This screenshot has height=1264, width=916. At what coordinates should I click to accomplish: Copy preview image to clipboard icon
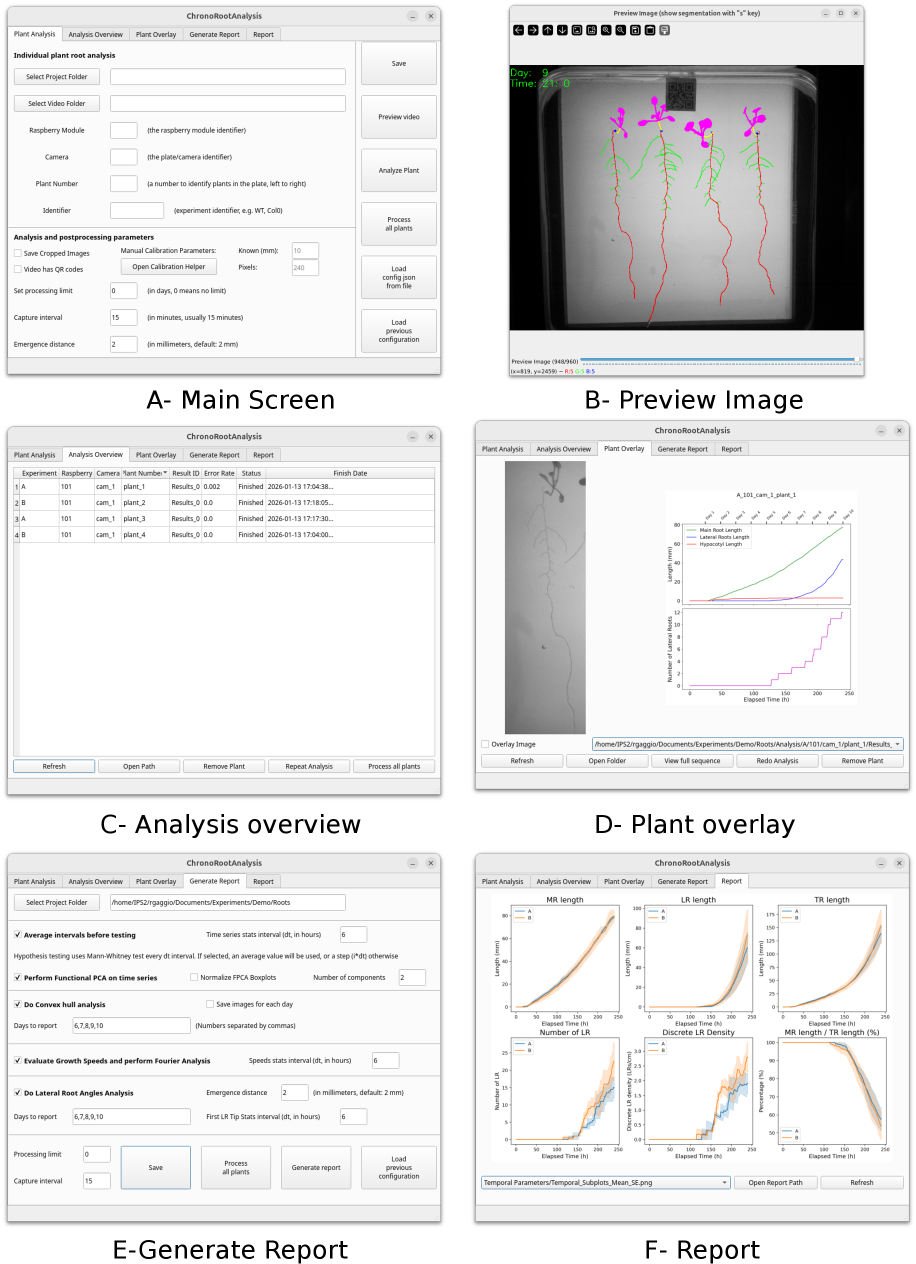pyautogui.click(x=650, y=31)
